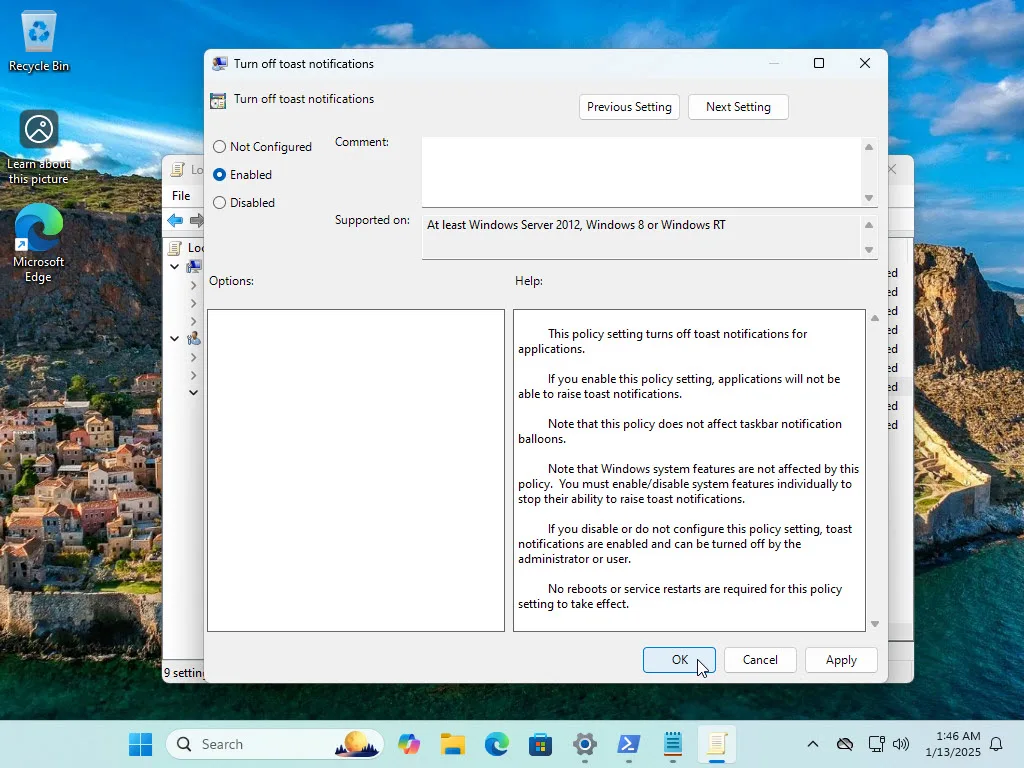The width and height of the screenshot is (1024, 768).
Task: Choose the Enabled policy option
Action: coord(220,175)
